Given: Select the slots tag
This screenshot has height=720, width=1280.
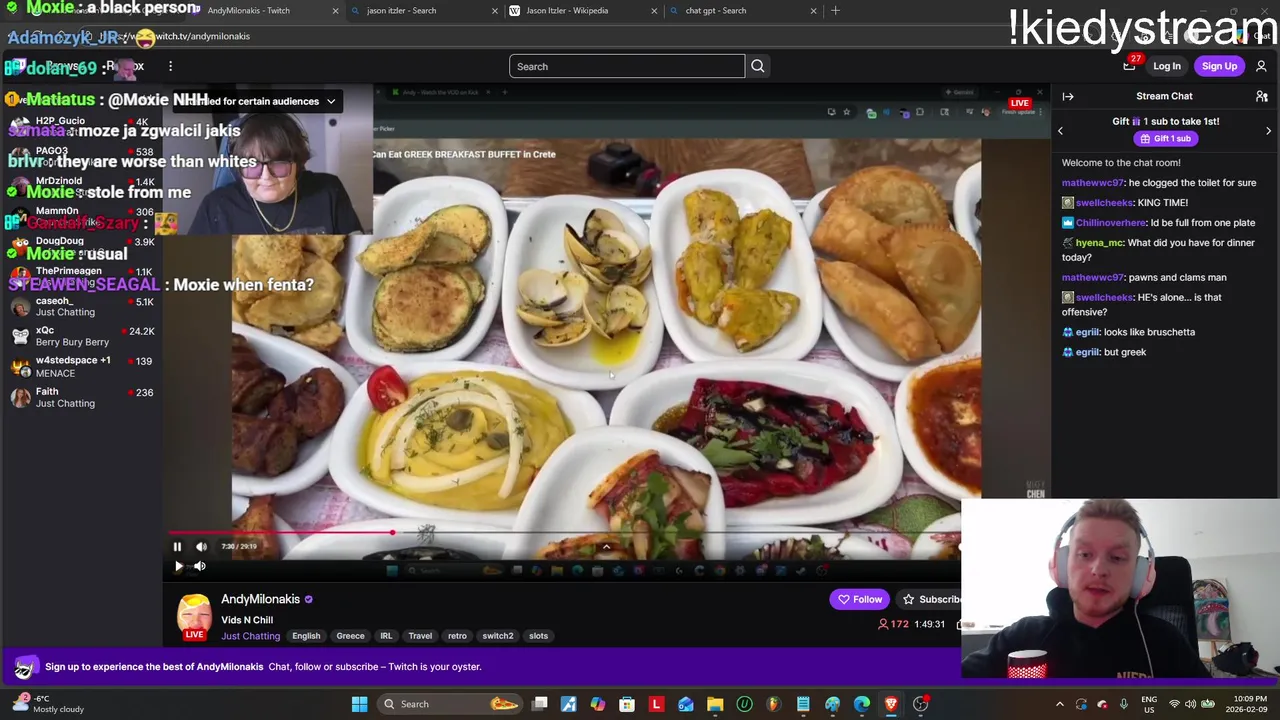Looking at the screenshot, I should click(538, 636).
